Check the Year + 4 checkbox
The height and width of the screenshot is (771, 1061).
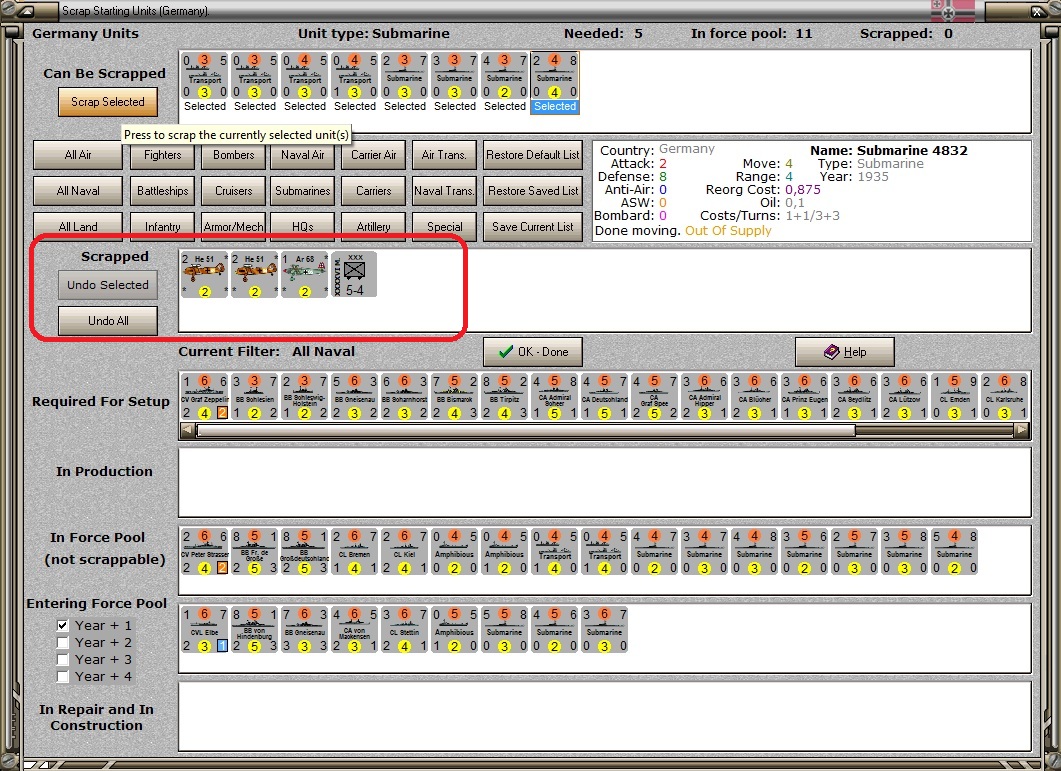tap(63, 676)
